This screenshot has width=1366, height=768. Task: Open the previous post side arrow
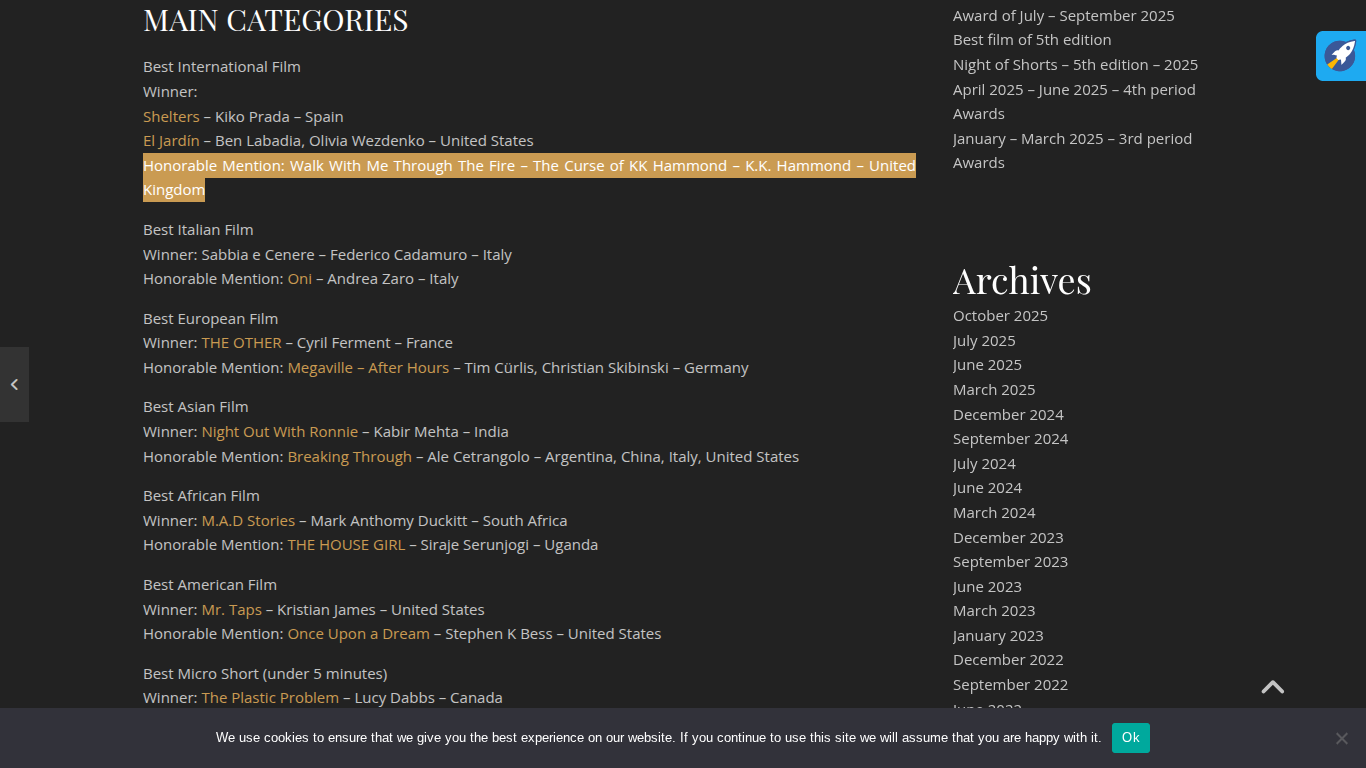(14, 384)
